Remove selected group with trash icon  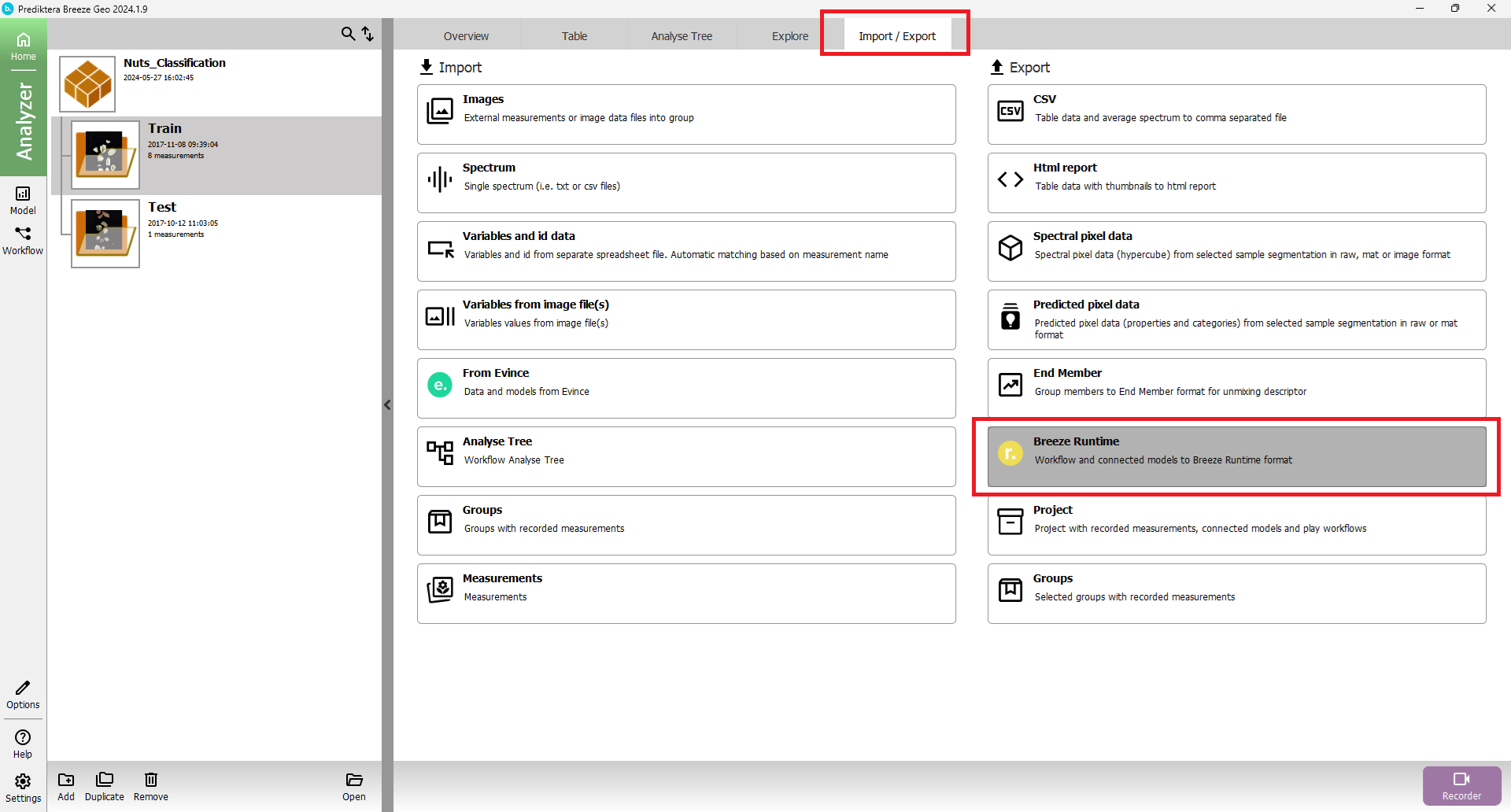[150, 785]
